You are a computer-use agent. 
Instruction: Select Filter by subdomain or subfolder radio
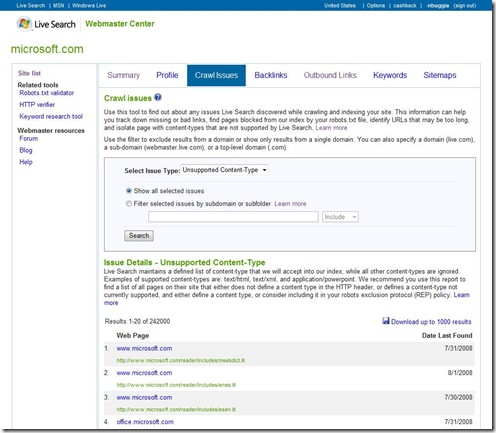(x=129, y=203)
